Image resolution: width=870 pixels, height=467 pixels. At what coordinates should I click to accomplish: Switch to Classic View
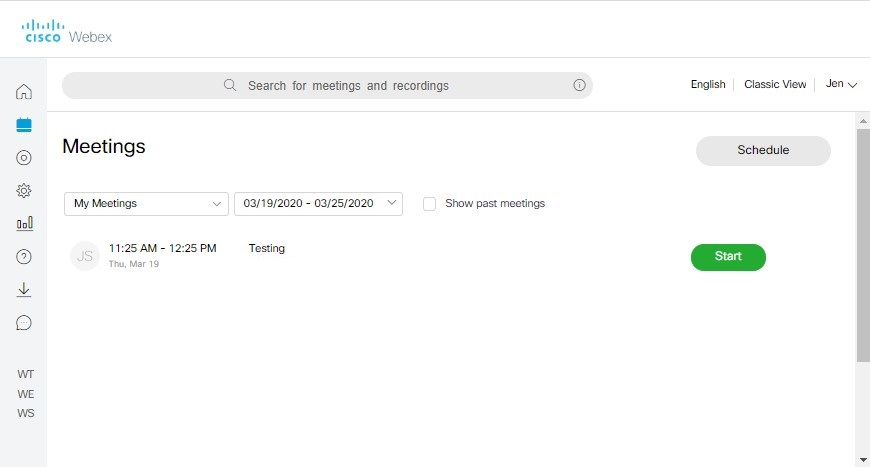tap(774, 85)
